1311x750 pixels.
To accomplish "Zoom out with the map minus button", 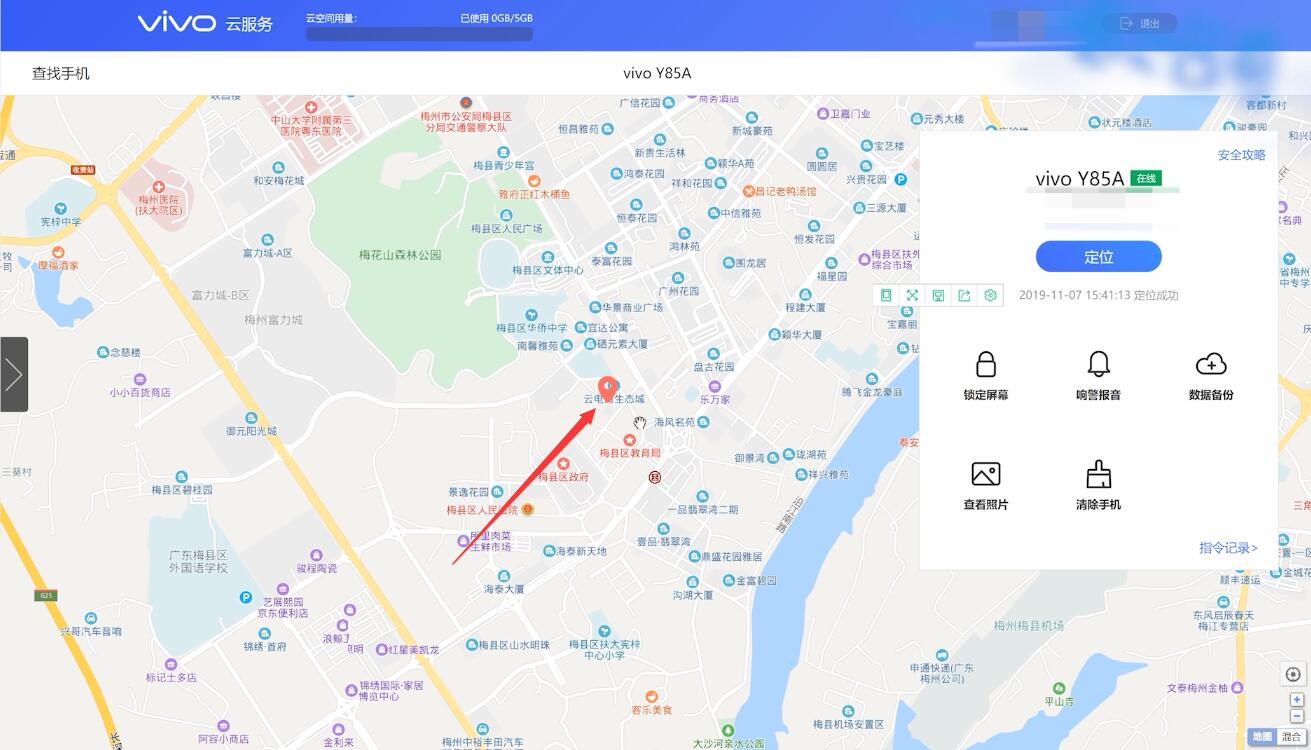I will click(1296, 716).
